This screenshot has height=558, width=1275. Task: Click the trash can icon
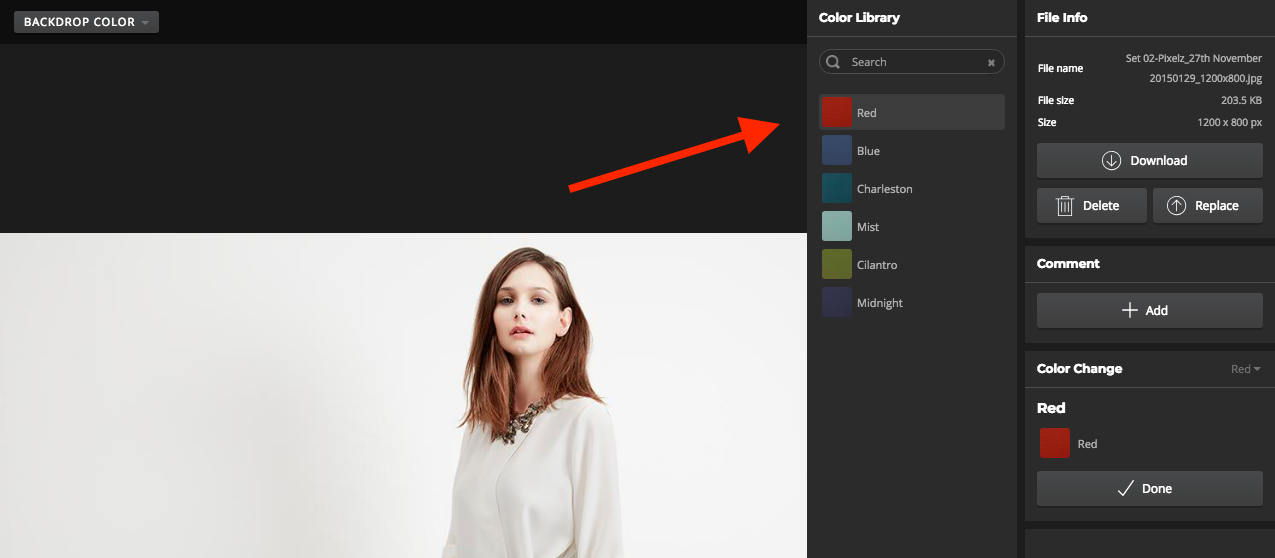pos(1065,206)
